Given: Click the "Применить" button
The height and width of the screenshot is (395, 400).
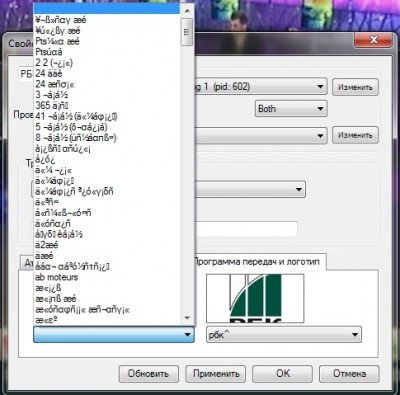Looking at the screenshot, I should click(216, 374).
